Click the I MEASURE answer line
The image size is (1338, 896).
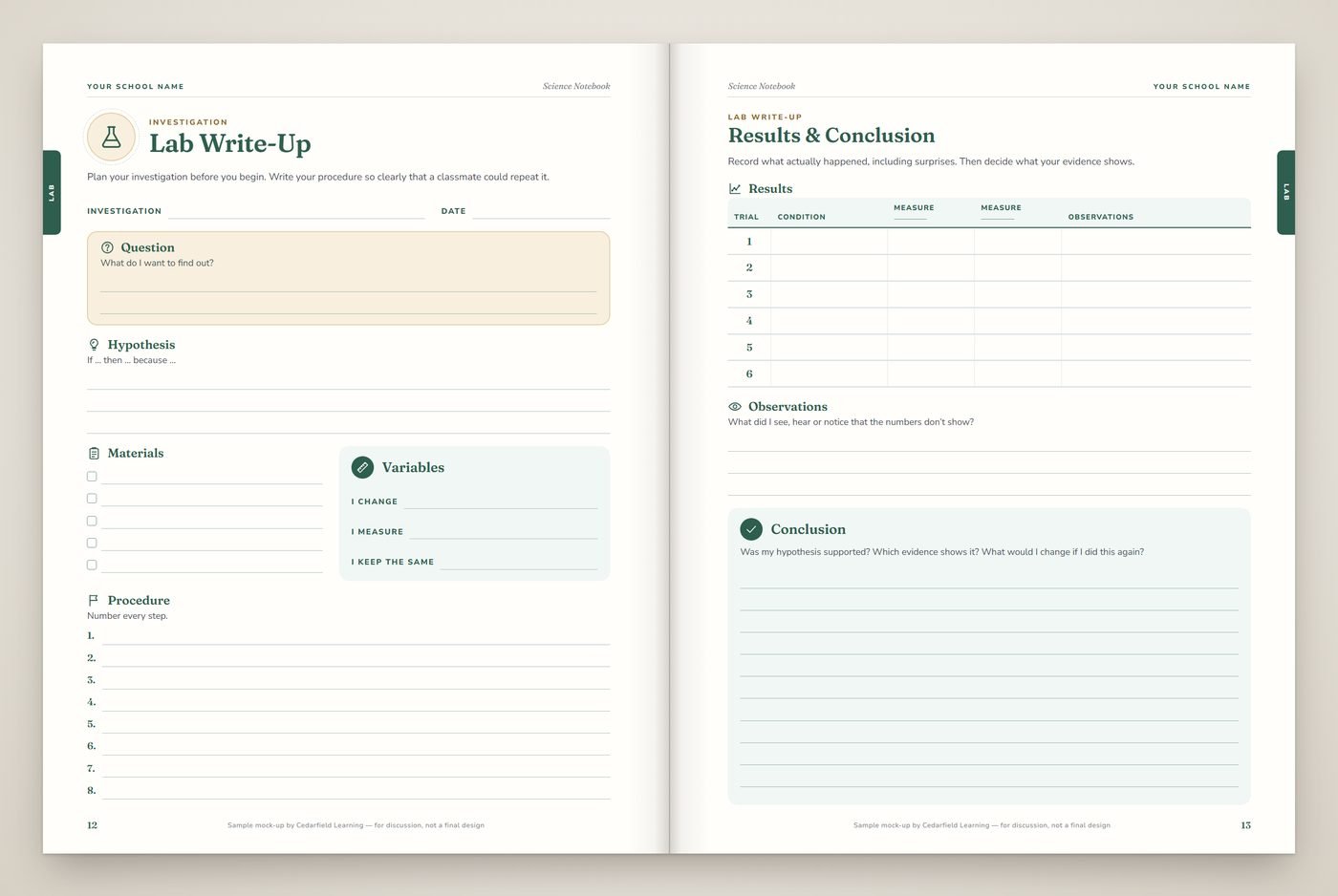(x=504, y=531)
